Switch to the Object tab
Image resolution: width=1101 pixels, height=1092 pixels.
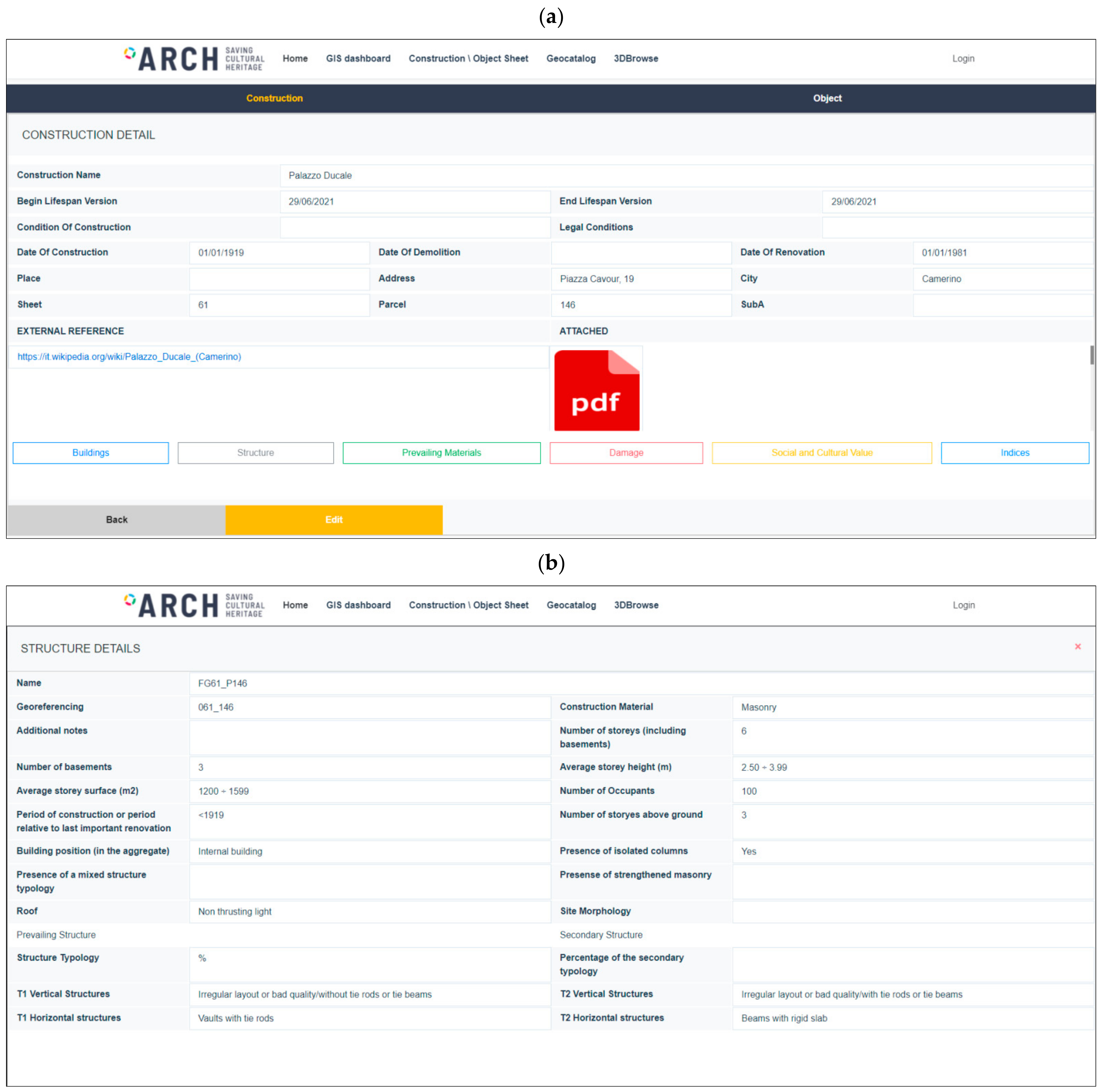(x=827, y=98)
